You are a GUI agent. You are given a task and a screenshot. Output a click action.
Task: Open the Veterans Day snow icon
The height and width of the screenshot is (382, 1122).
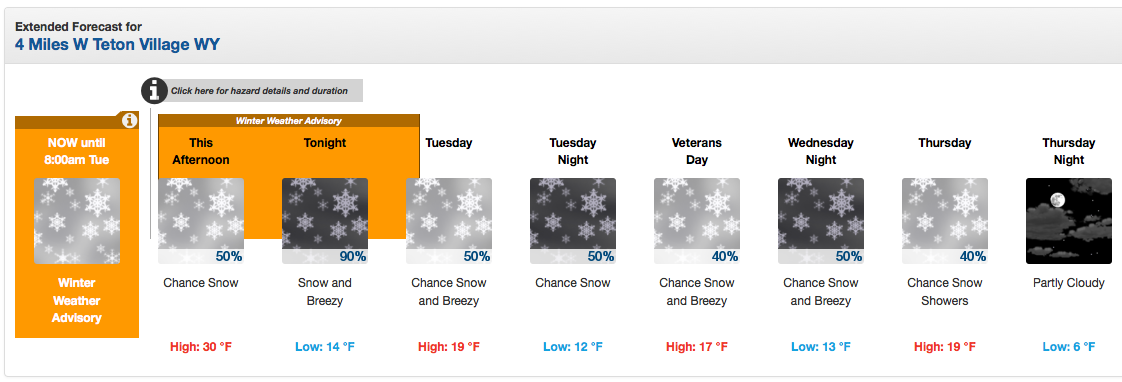[697, 221]
